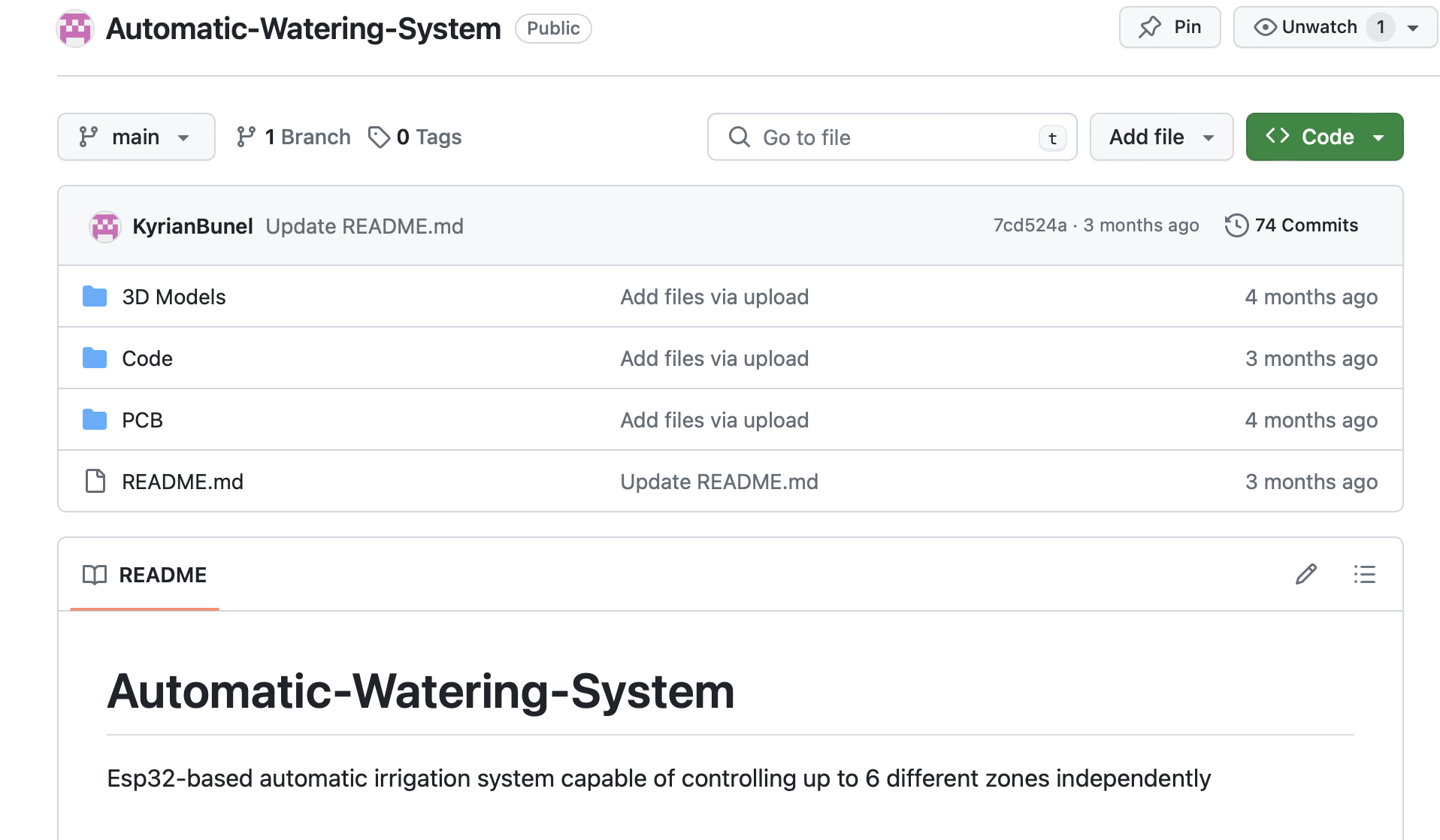Image resolution: width=1440 pixels, height=840 pixels.
Task: Open commit 7cd524a
Action: 1030,225
